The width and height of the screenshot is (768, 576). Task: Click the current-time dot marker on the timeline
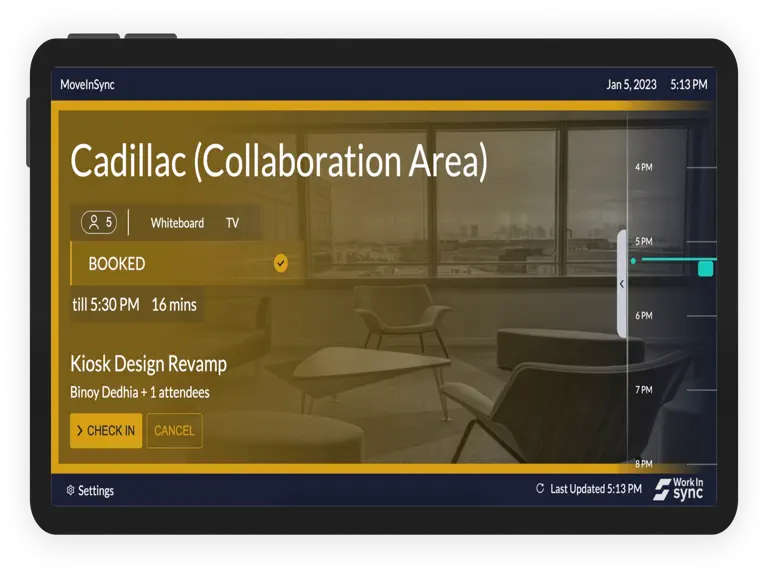pos(633,261)
